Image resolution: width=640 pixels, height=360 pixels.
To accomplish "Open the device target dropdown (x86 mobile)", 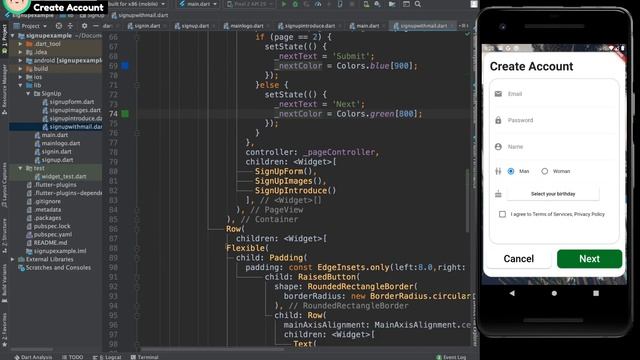I will tap(137, 4).
